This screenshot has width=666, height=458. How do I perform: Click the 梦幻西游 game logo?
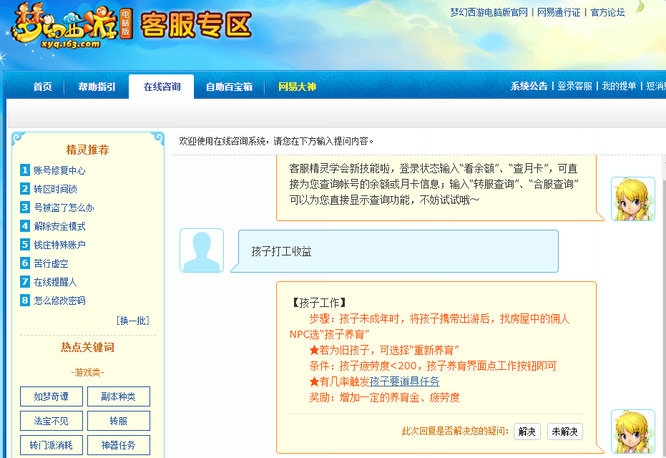71,25
